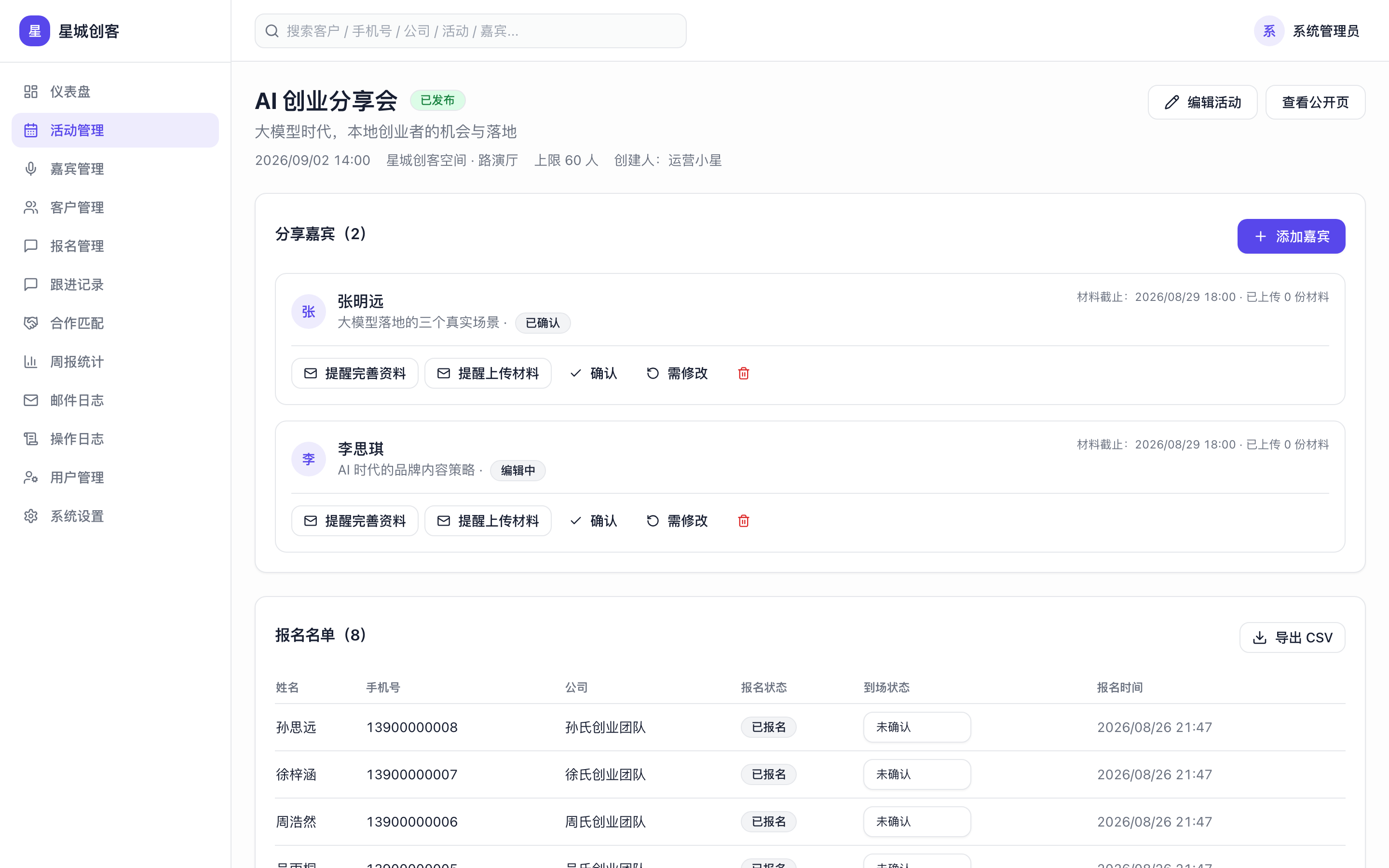Open 客户管理 in the sidebar
The width and height of the screenshot is (1389, 868).
tap(115, 207)
